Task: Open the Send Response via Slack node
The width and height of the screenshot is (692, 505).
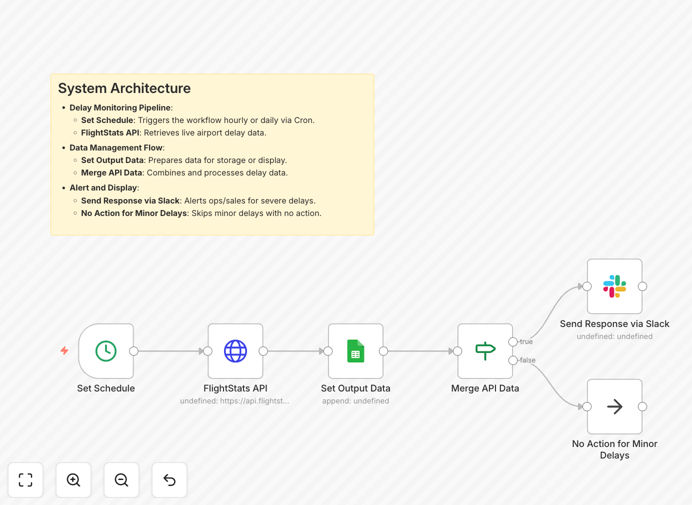Action: [614, 286]
